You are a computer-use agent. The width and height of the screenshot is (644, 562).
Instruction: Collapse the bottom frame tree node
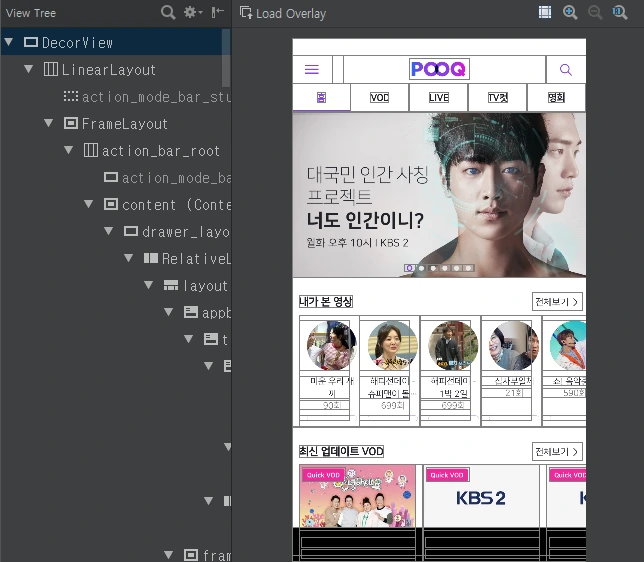pos(168,555)
